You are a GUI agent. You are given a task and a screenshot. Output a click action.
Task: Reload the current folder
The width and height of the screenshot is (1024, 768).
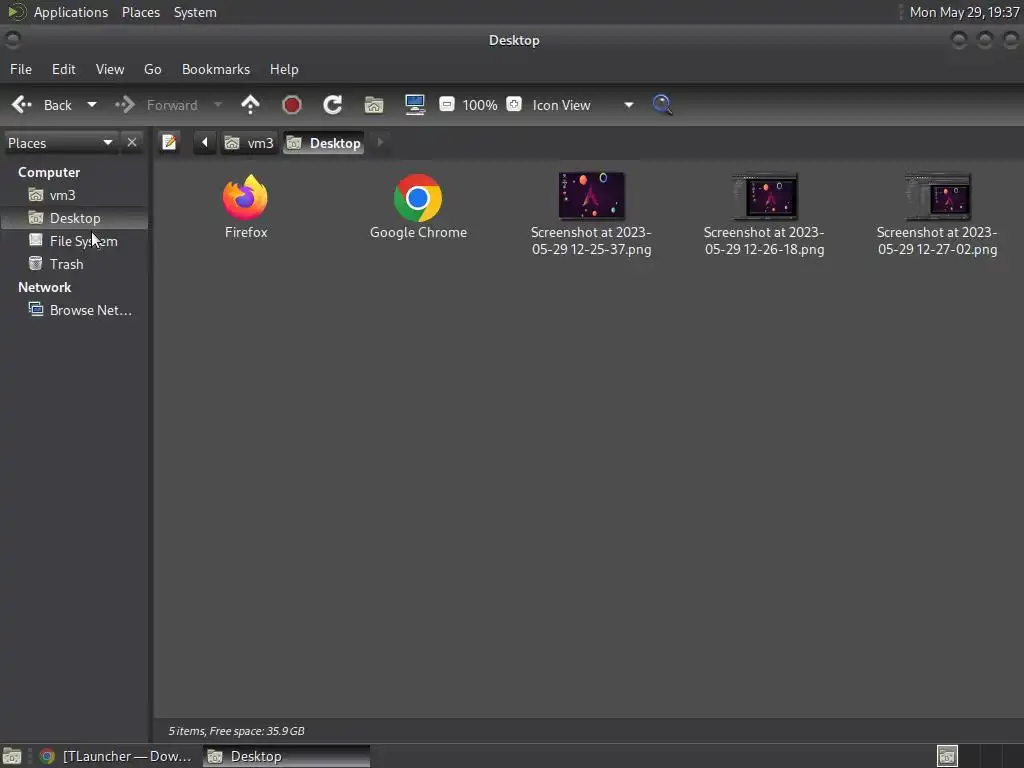point(333,105)
